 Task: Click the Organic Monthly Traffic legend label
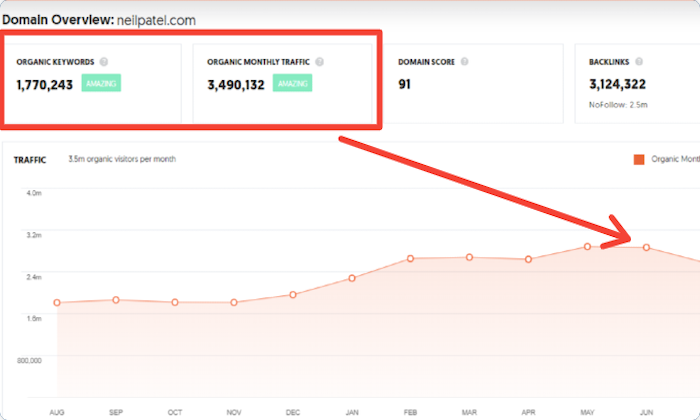[675, 159]
